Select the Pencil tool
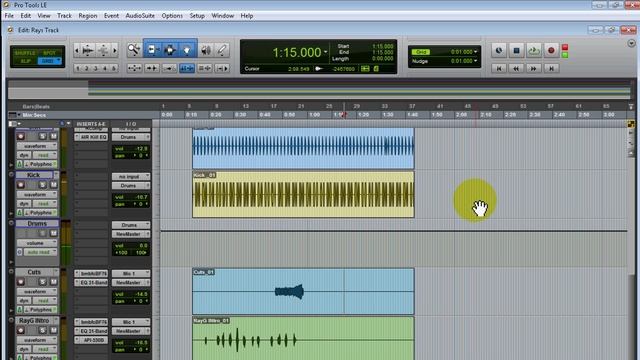 [x=222, y=50]
